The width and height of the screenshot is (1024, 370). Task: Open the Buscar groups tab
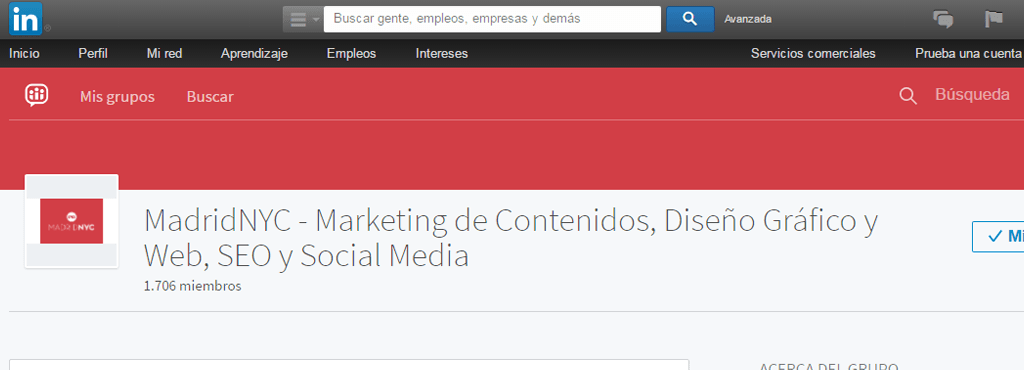click(x=210, y=97)
